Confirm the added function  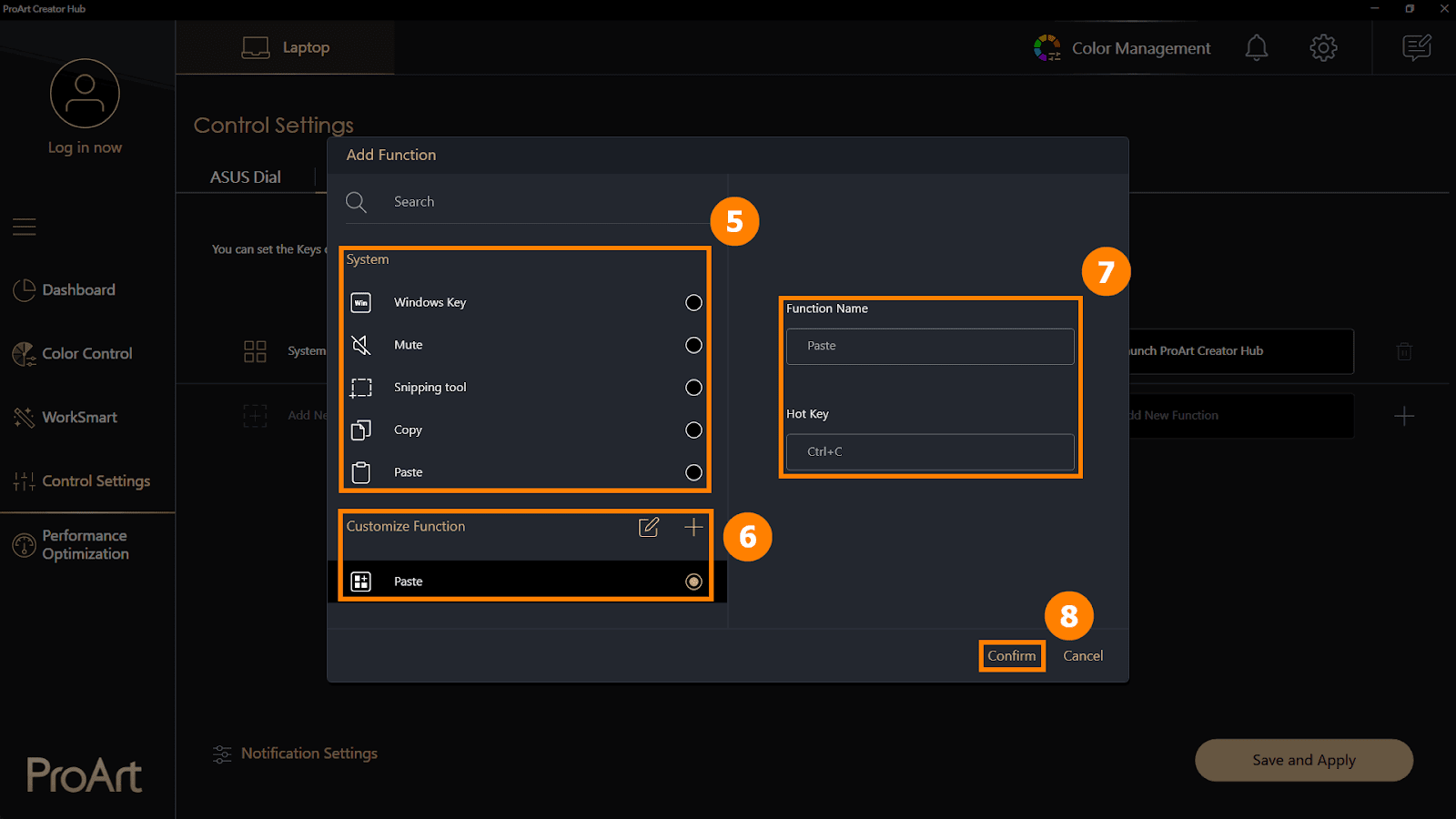[x=1012, y=656]
